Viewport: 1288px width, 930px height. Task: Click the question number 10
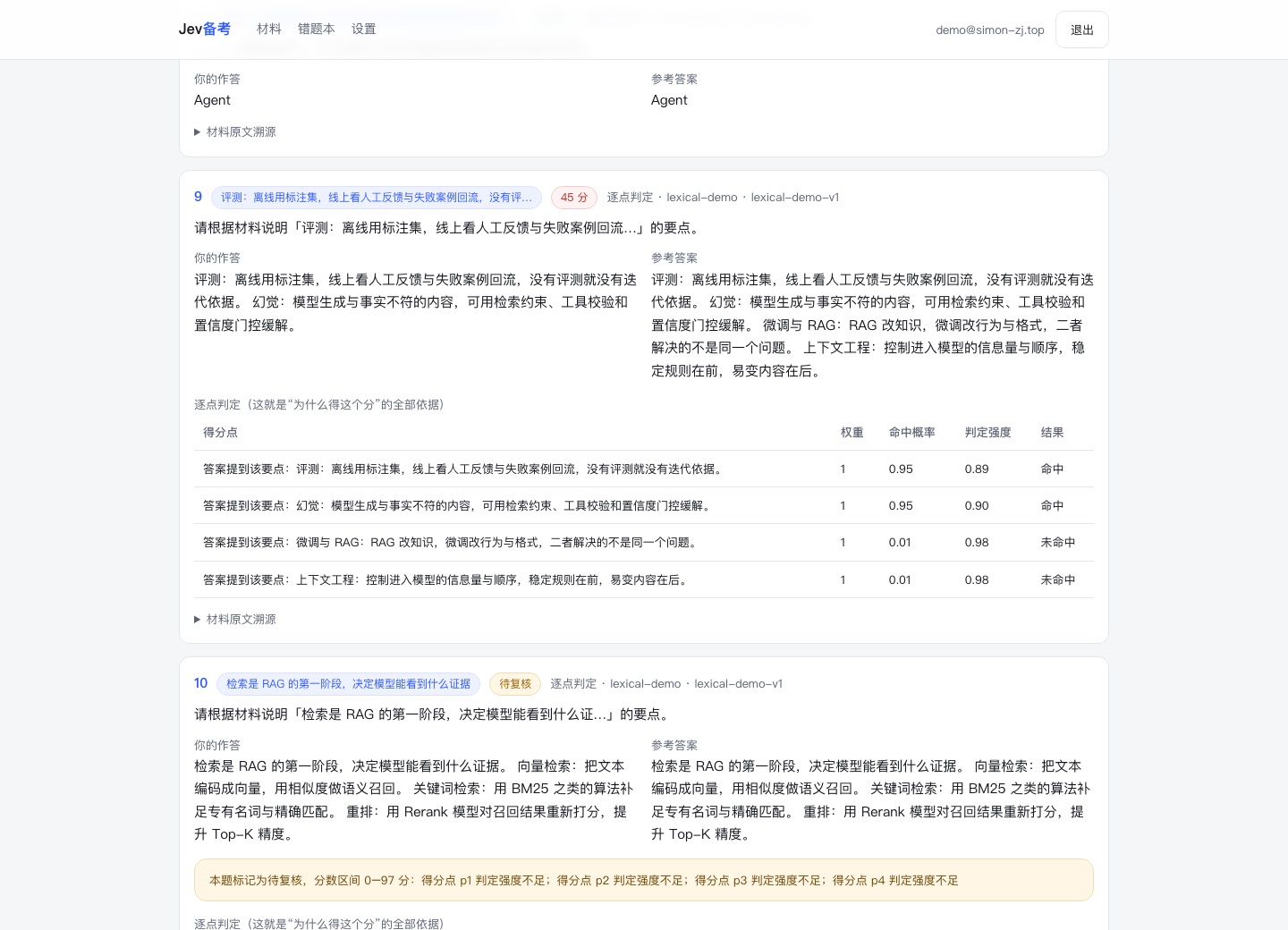[200, 683]
